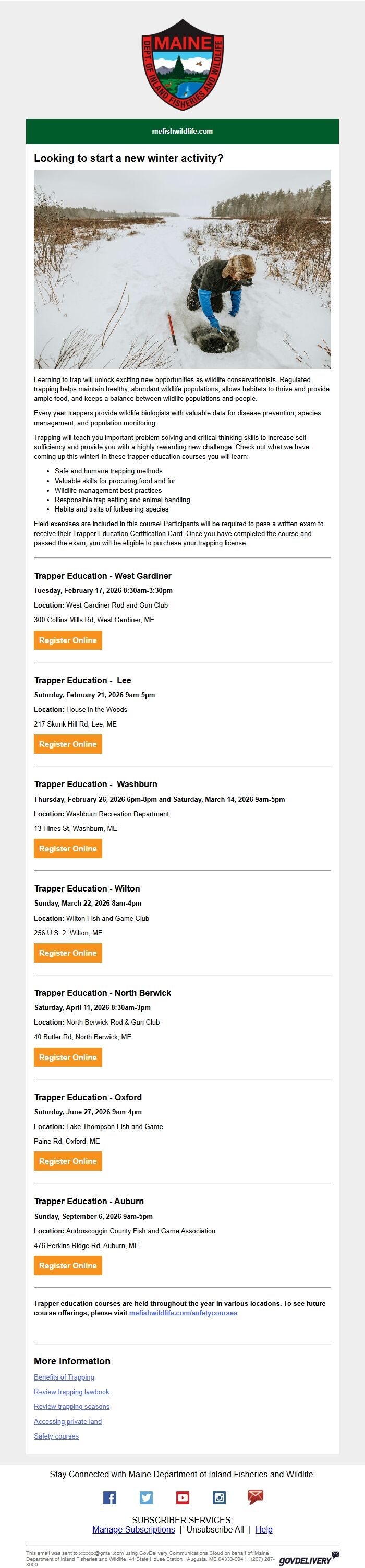This screenshot has height=1568, width=365.
Task: Click the Manage Subscriptions link
Action: [133, 1530]
